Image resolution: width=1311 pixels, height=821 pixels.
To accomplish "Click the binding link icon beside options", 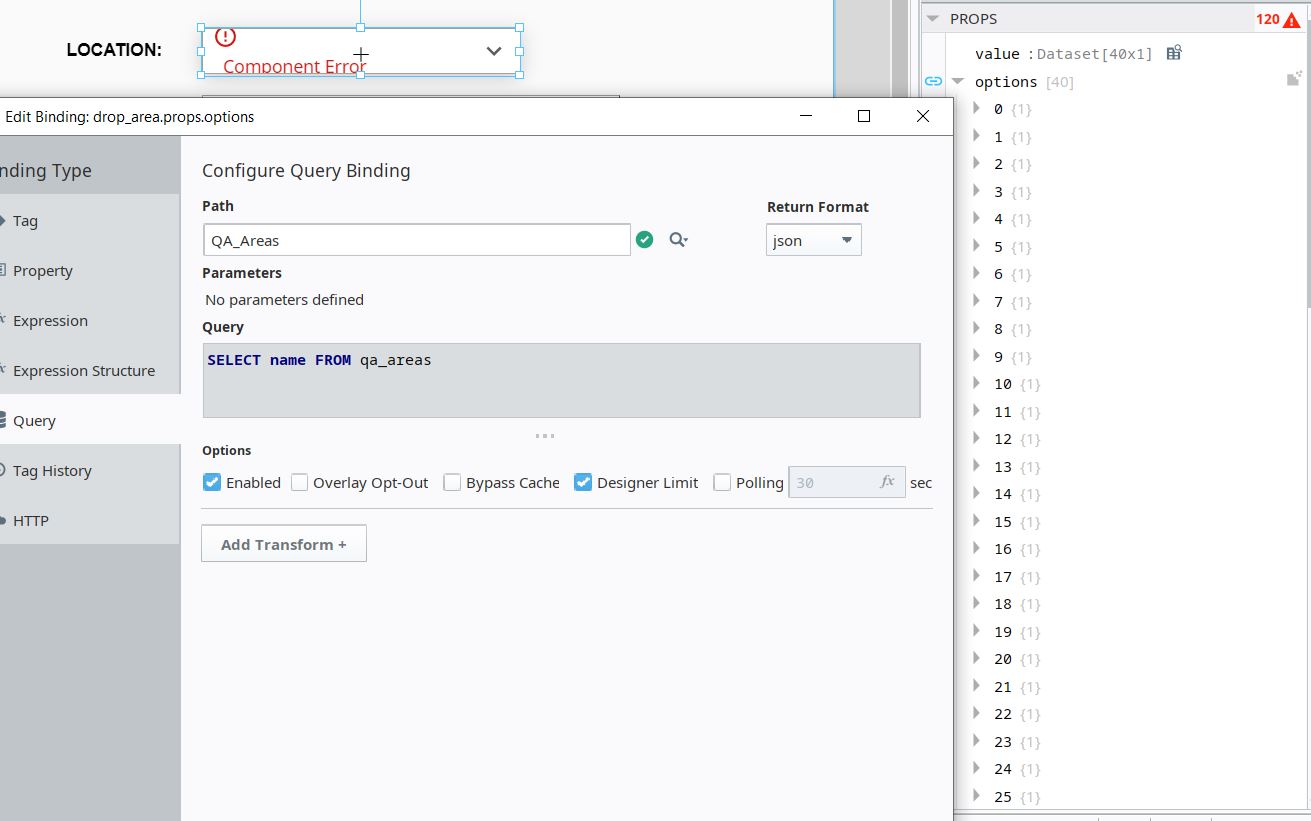I will [x=933, y=81].
